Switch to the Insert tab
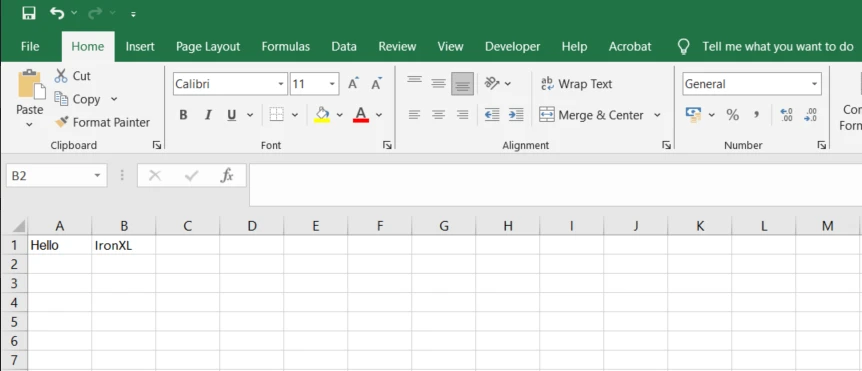Image resolution: width=862 pixels, height=371 pixels. point(140,47)
